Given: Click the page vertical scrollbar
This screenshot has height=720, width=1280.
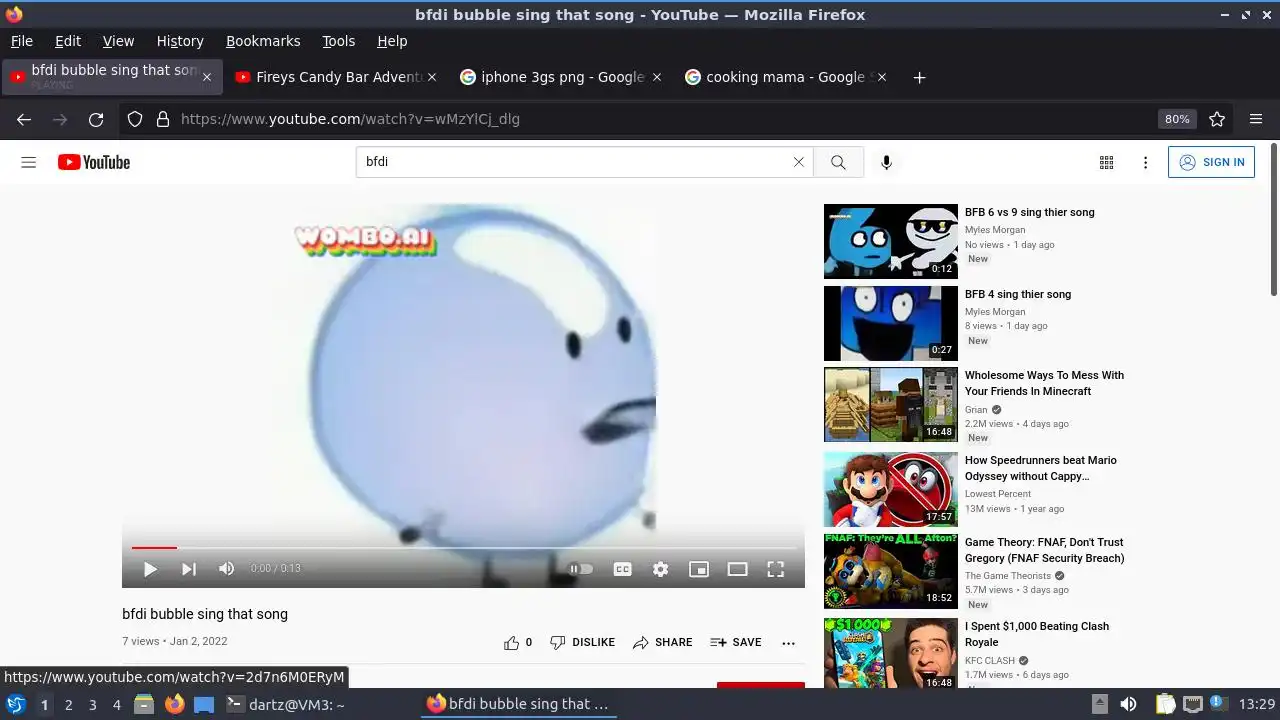Looking at the screenshot, I should tap(1274, 220).
